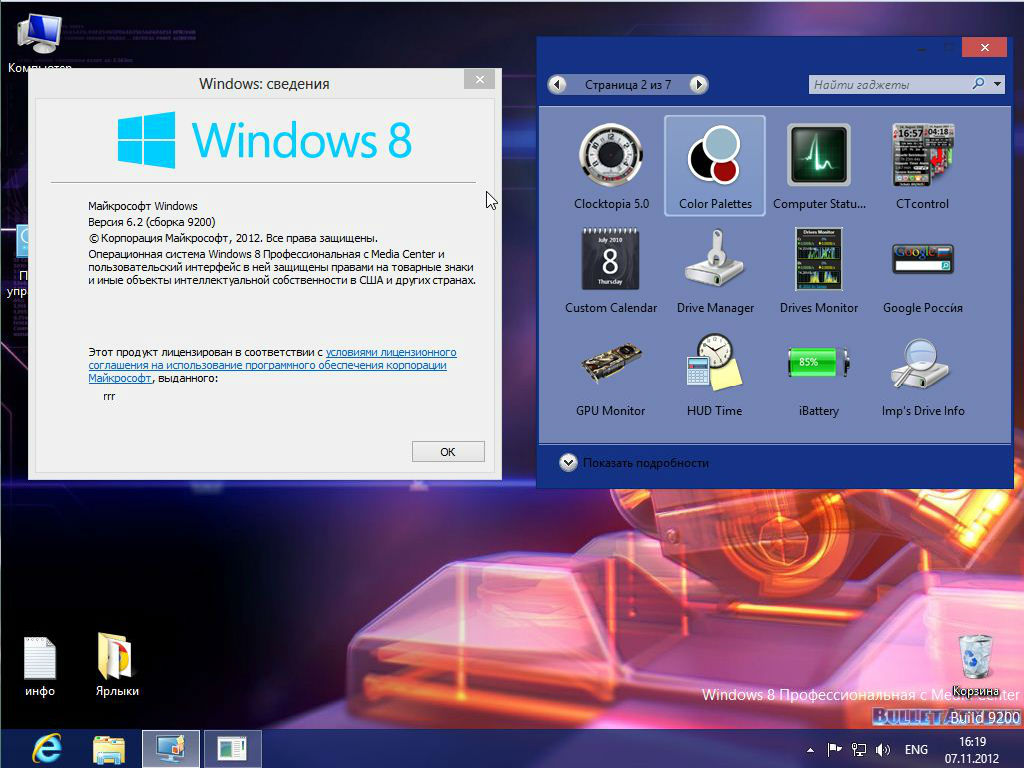Choose the Drive Manager gadget

click(x=715, y=270)
